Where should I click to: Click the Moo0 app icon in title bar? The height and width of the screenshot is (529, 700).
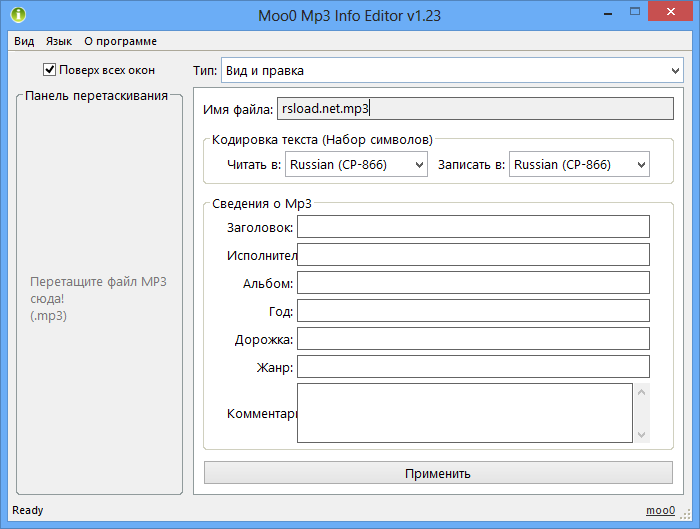tap(18, 15)
